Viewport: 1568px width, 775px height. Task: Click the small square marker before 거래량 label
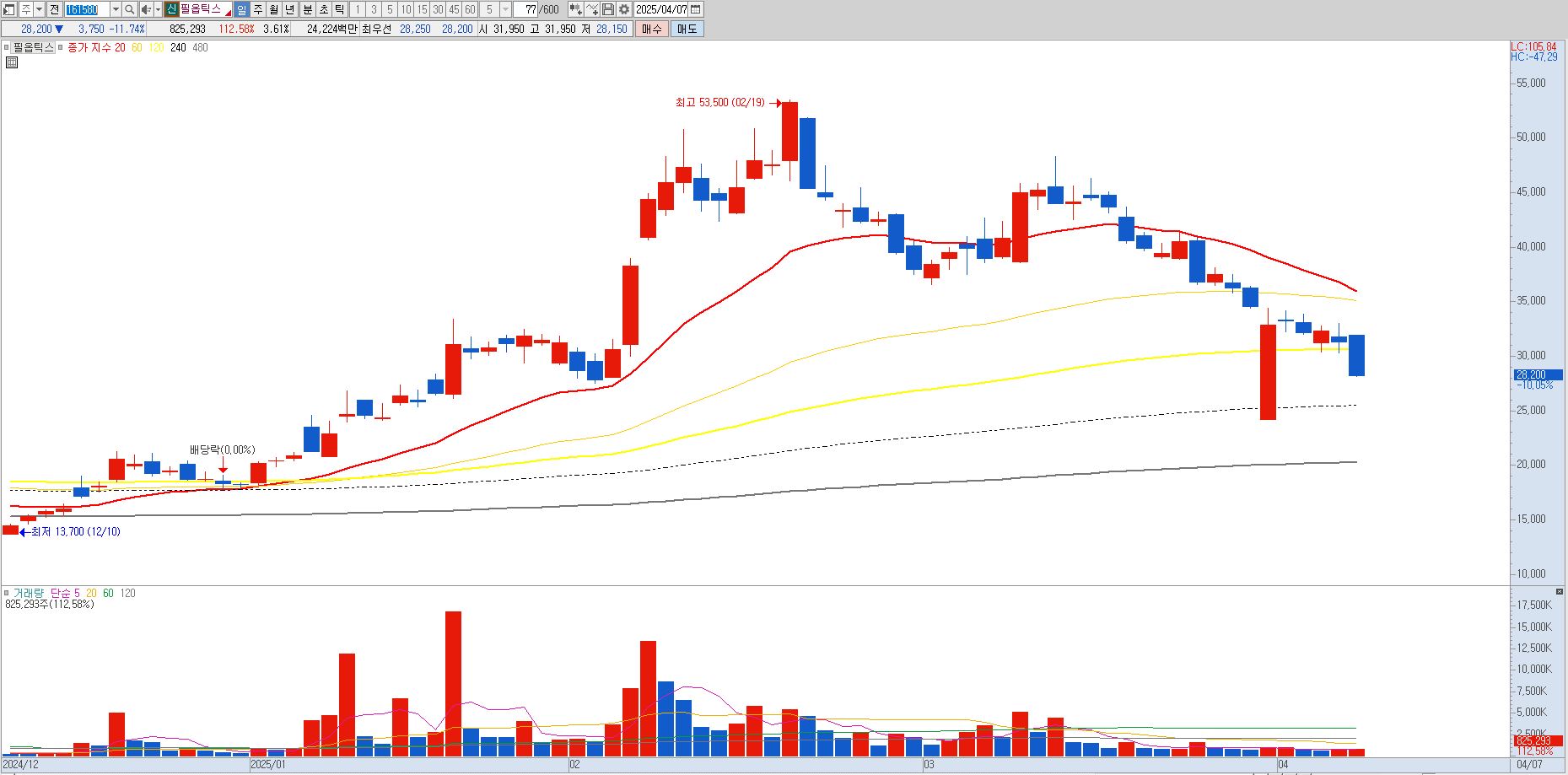pyautogui.click(x=6, y=593)
